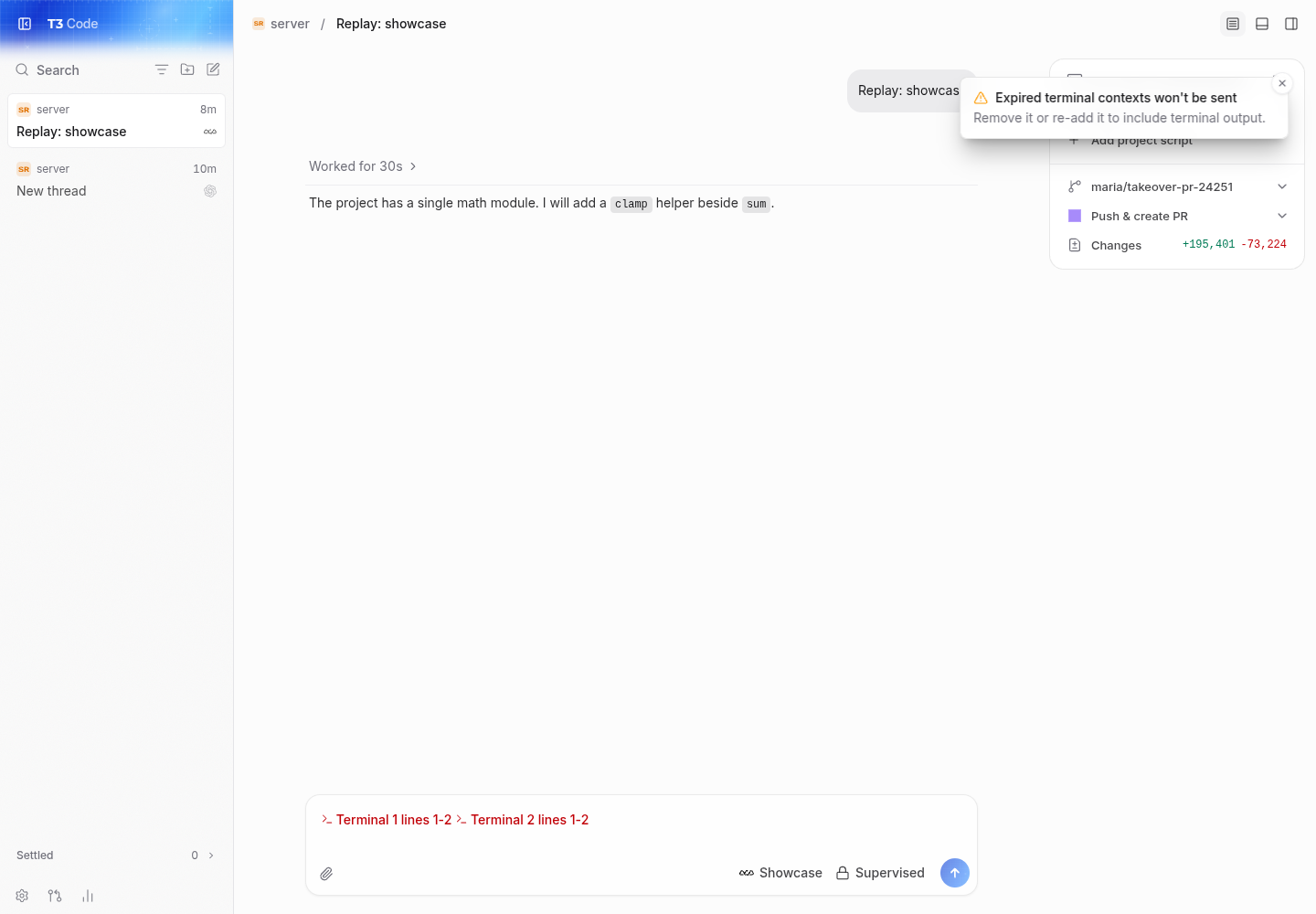
Task: Expand the Settled section chevron
Action: tap(211, 856)
